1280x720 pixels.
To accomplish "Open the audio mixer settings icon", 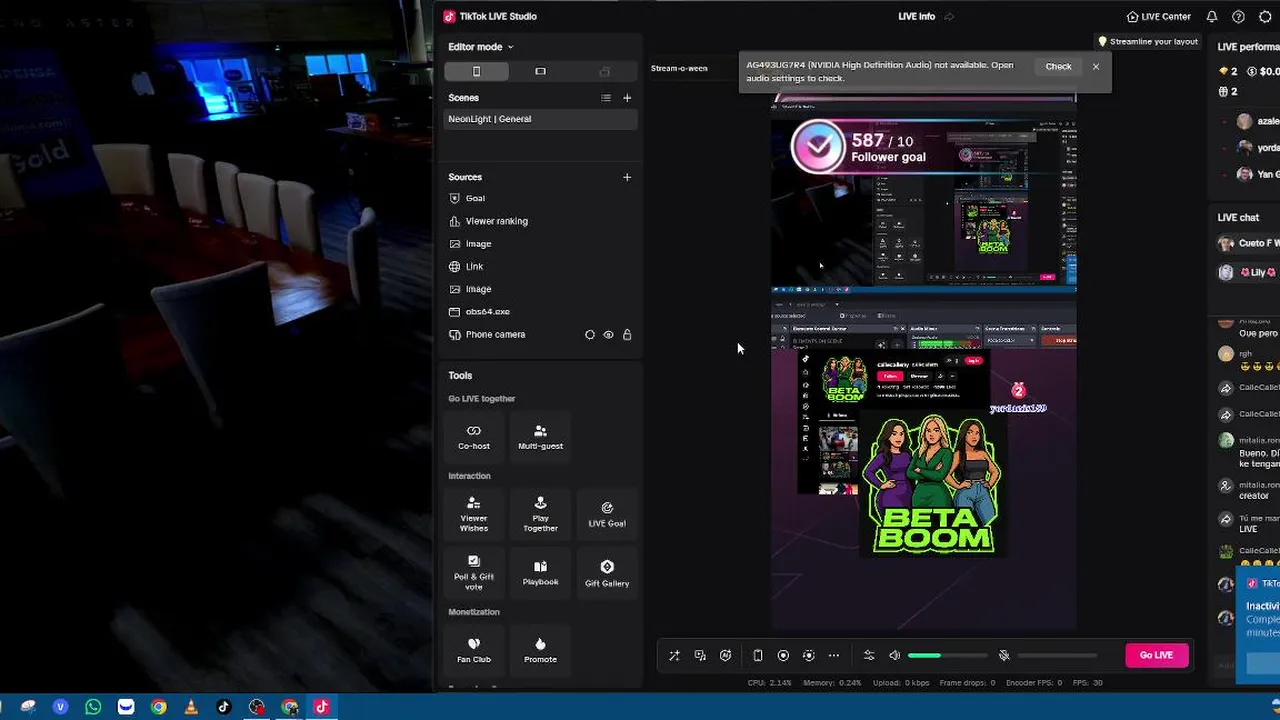I will click(869, 656).
